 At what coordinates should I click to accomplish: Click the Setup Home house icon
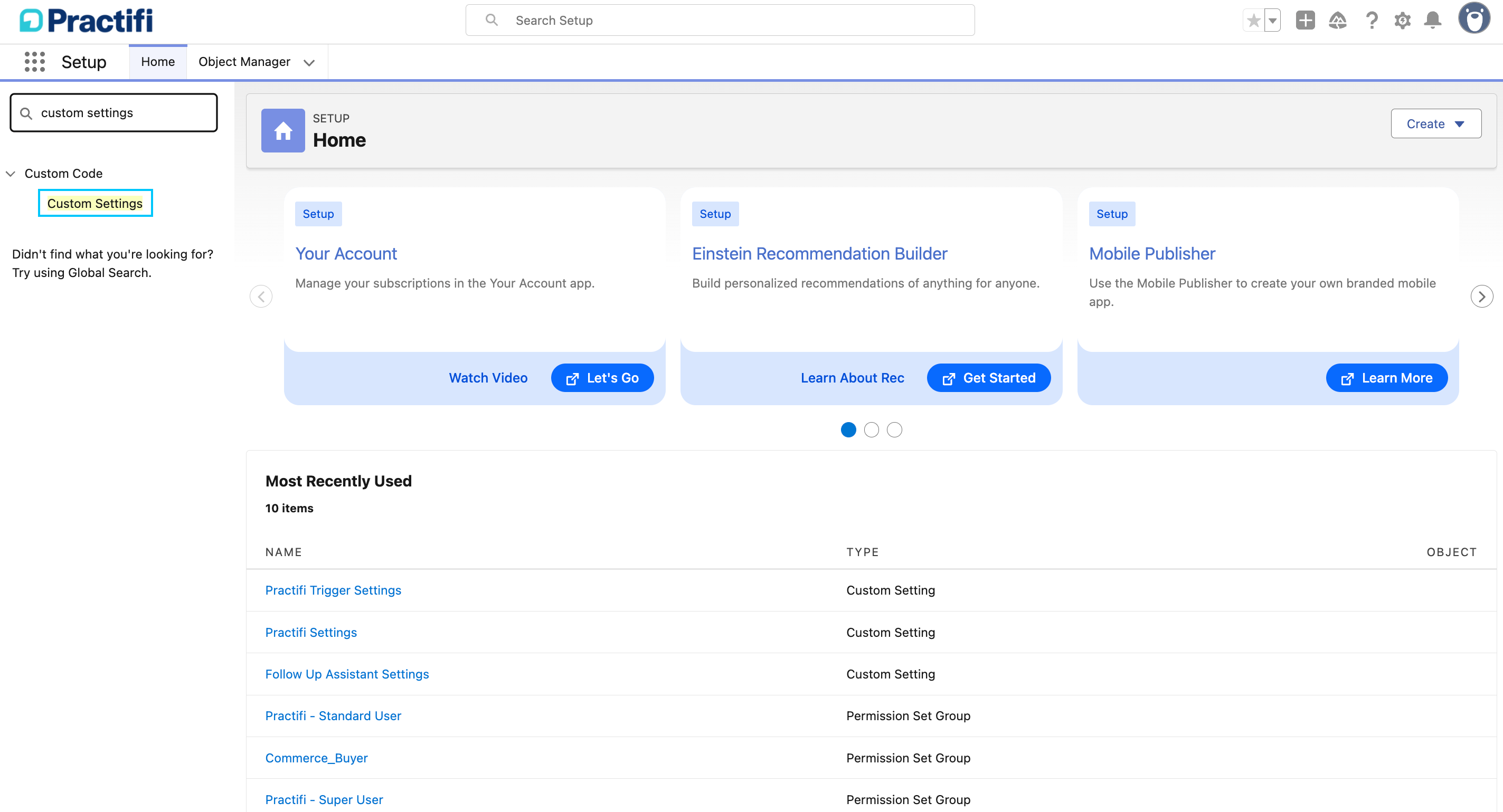pos(283,130)
